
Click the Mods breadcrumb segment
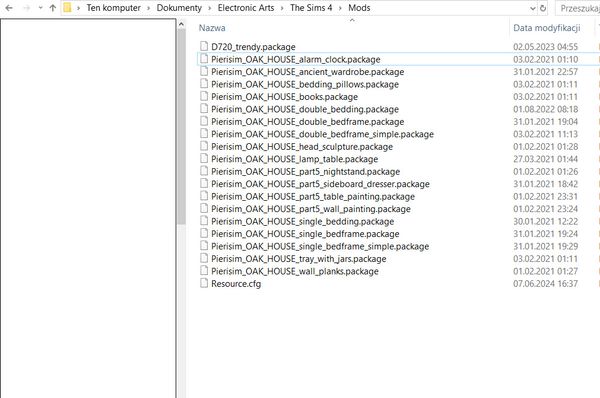pyautogui.click(x=359, y=8)
